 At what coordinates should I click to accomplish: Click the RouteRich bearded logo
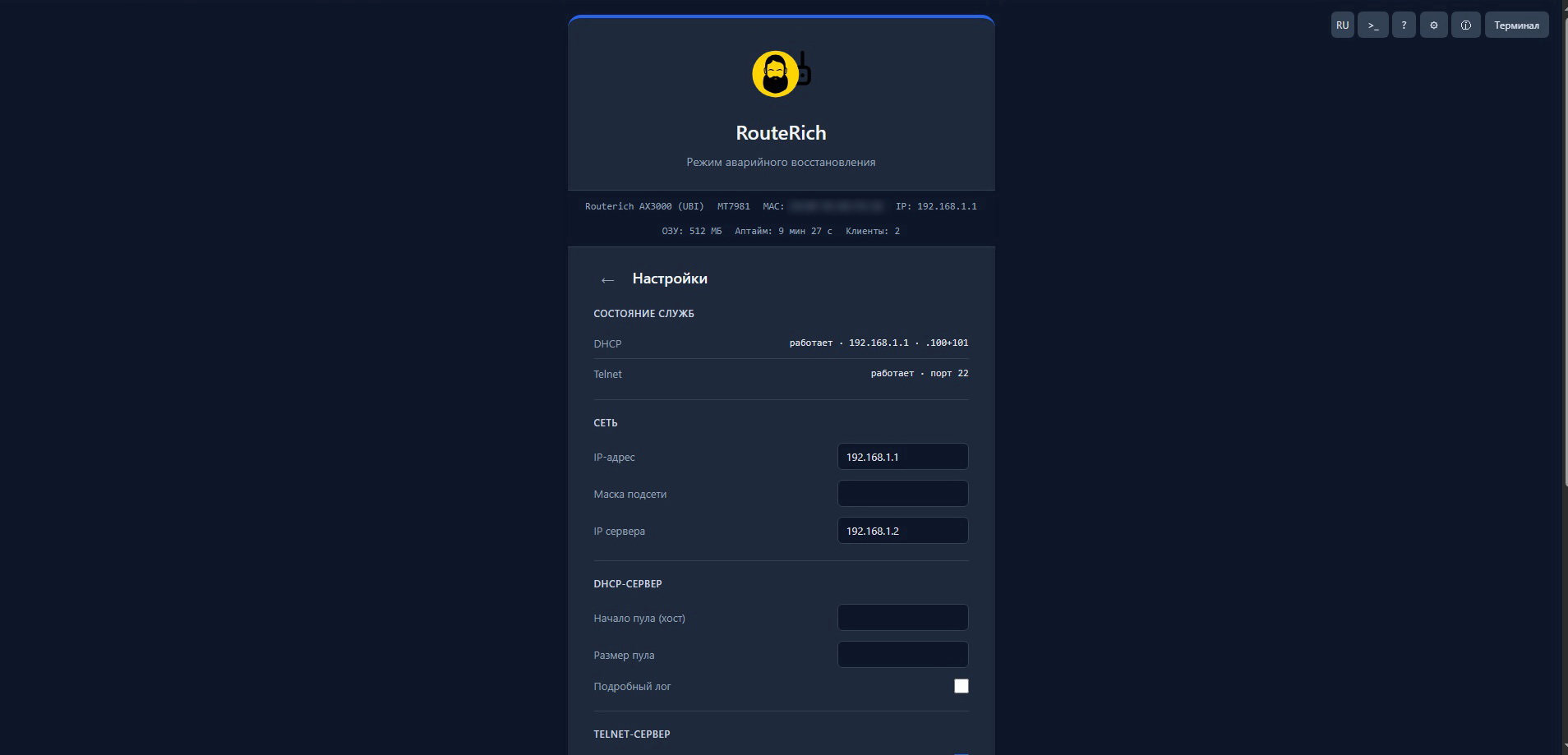point(781,74)
